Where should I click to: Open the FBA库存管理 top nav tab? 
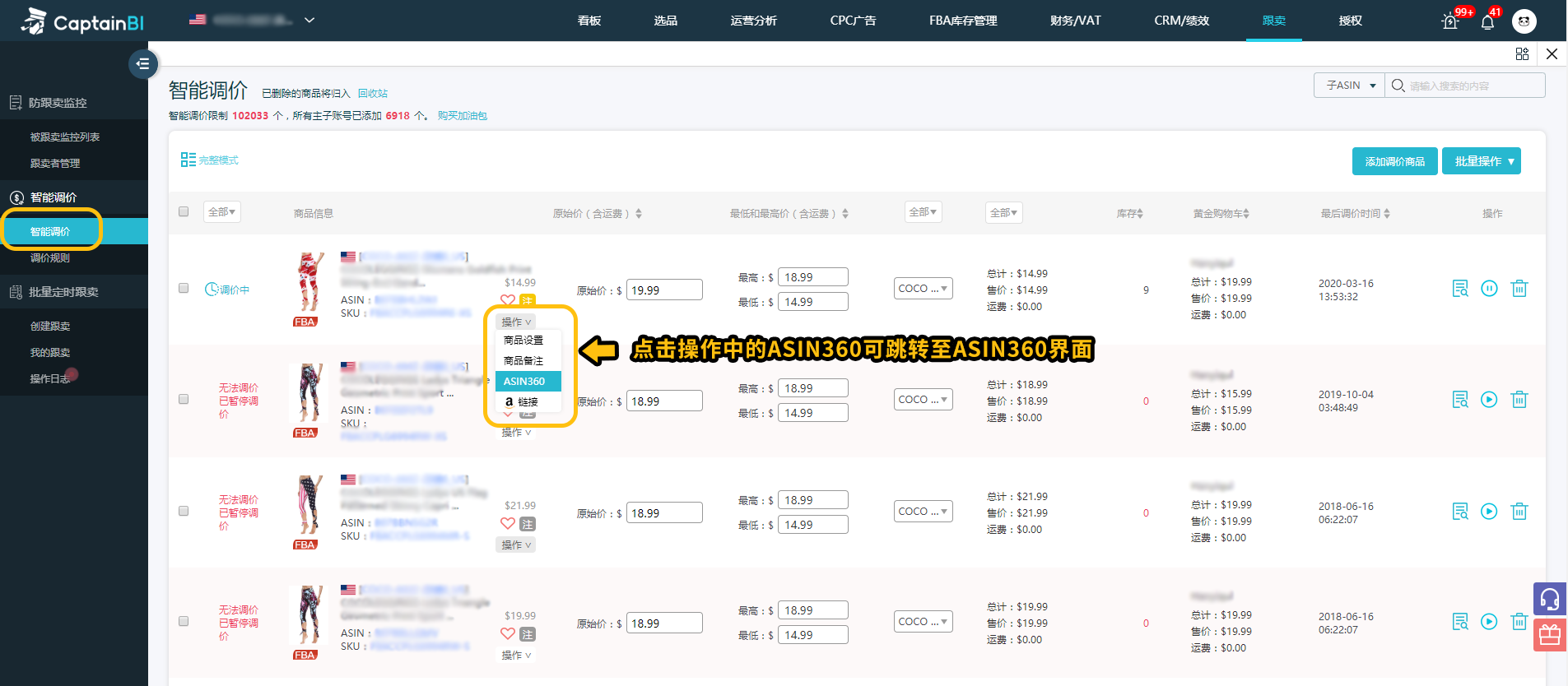click(963, 21)
